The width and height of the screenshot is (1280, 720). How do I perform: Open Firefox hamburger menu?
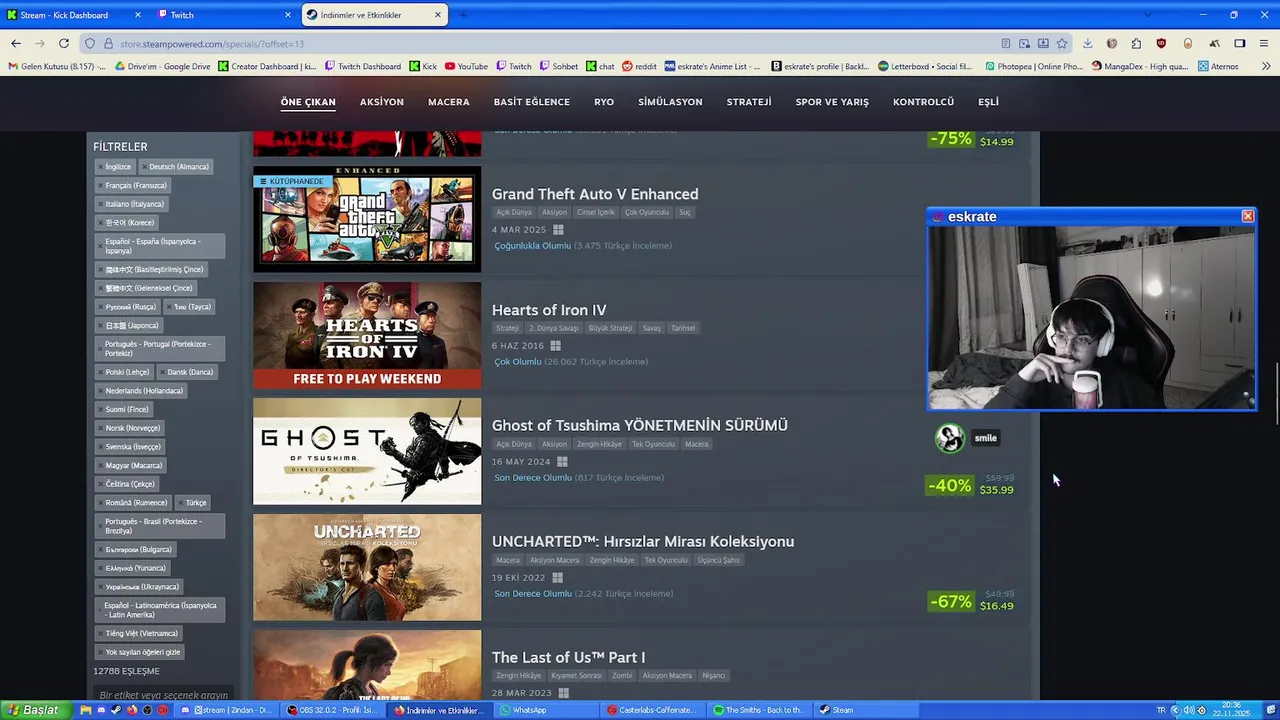pyautogui.click(x=1263, y=43)
